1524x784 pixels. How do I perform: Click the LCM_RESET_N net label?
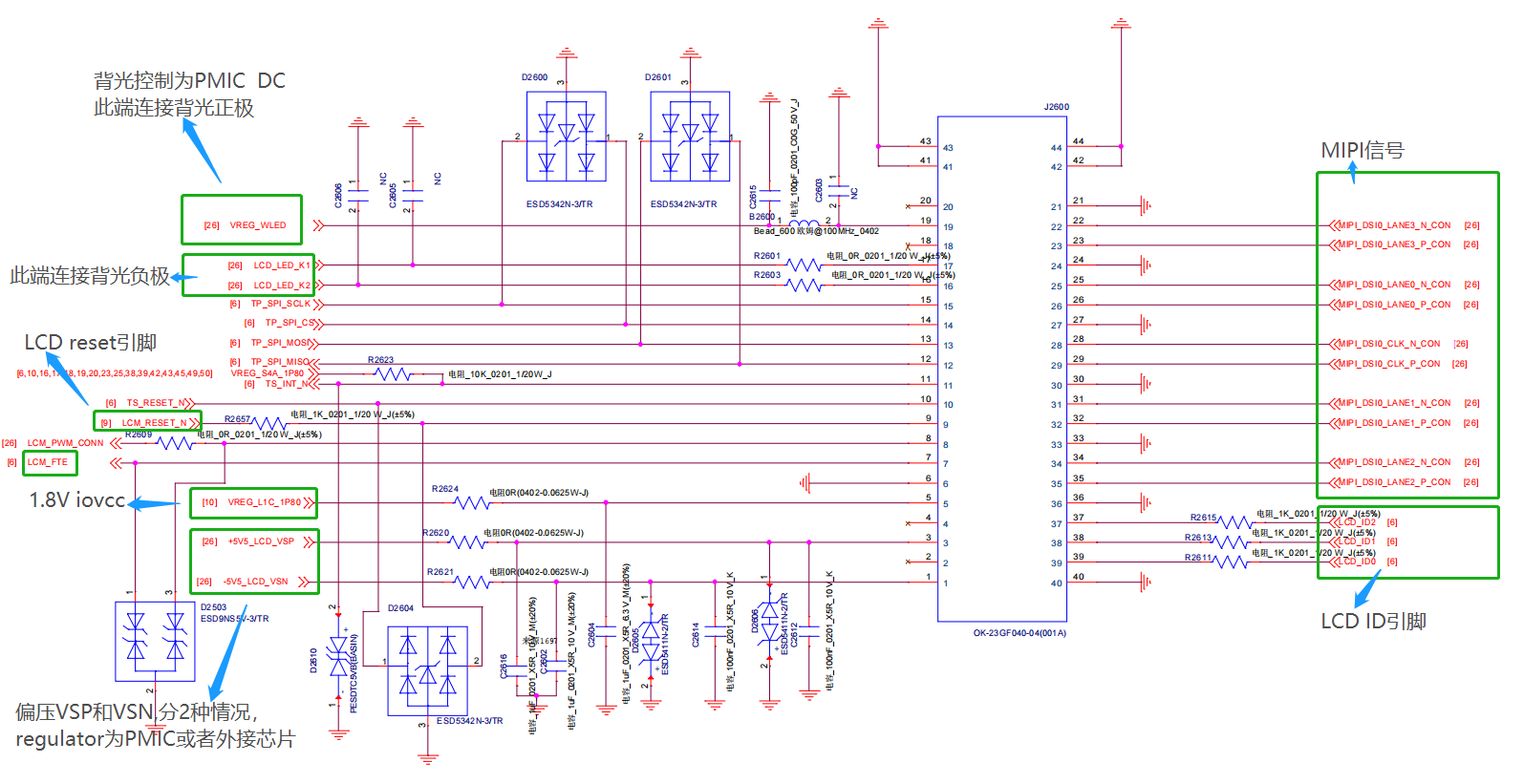tap(154, 422)
